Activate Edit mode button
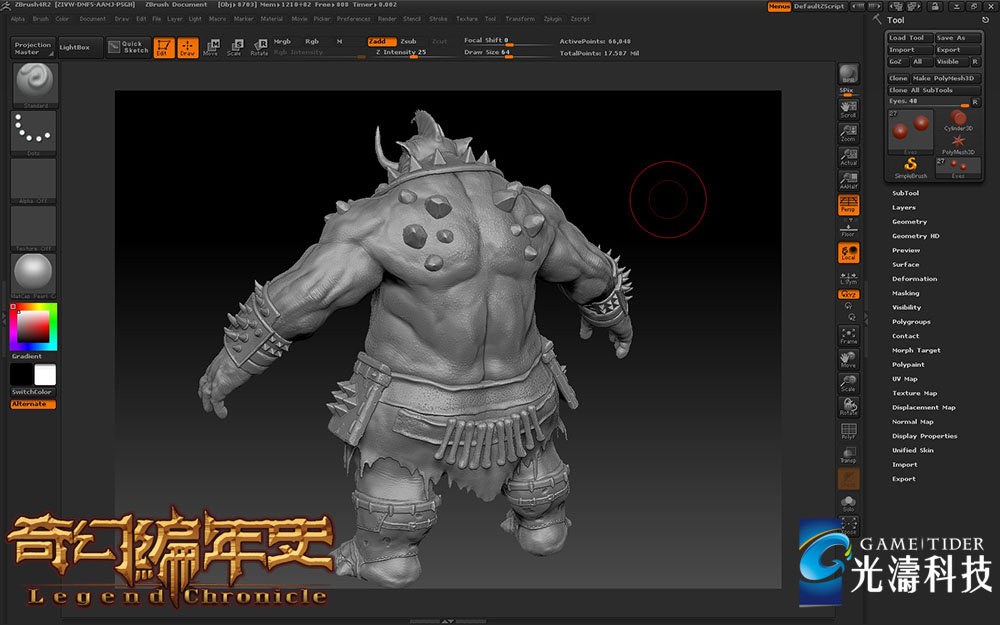The height and width of the screenshot is (625, 1000). [163, 47]
